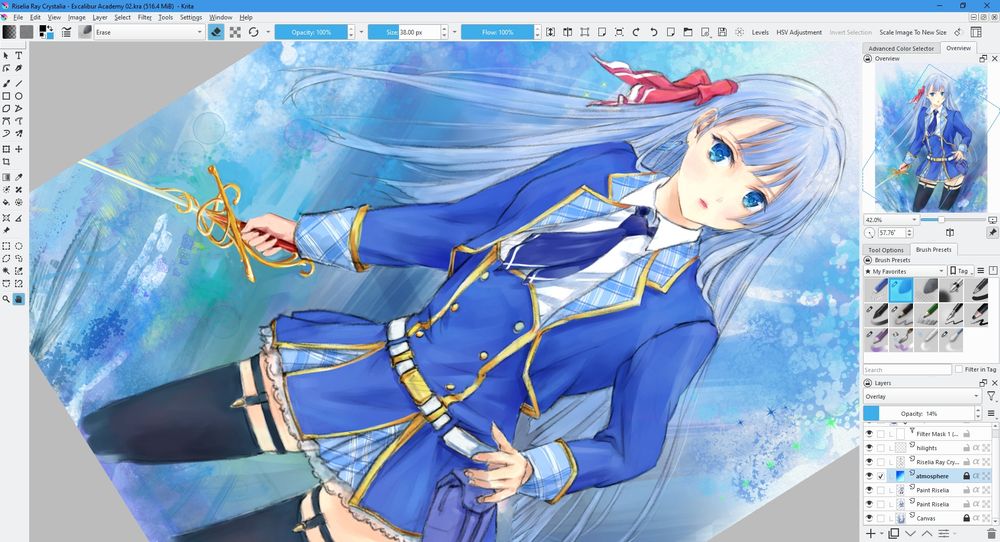
Task: Open the Settings menu
Action: (191, 17)
